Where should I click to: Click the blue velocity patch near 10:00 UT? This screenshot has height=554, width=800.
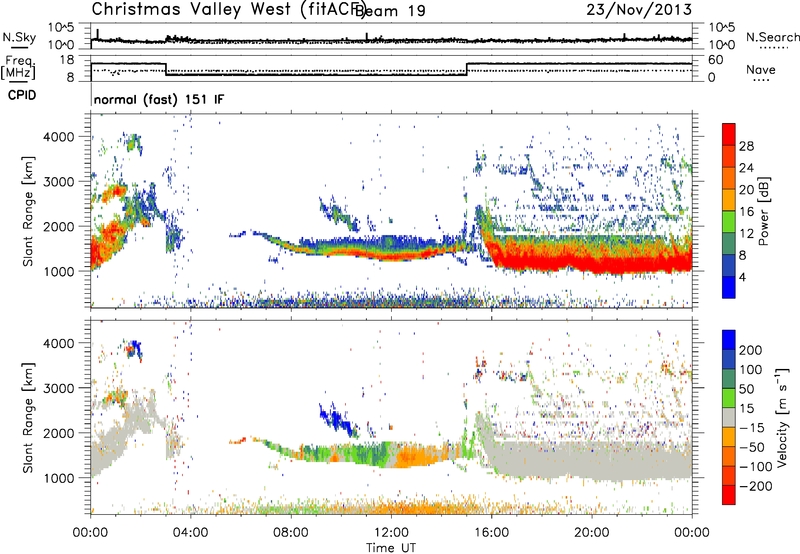coord(338,419)
